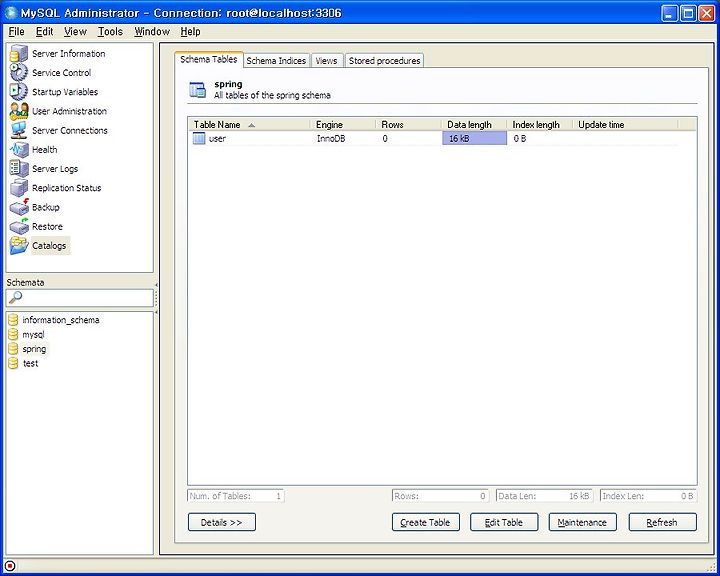Viewport: 720px width, 576px height.
Task: Click the highlighted '16 kB' data length cell
Action: (x=474, y=138)
